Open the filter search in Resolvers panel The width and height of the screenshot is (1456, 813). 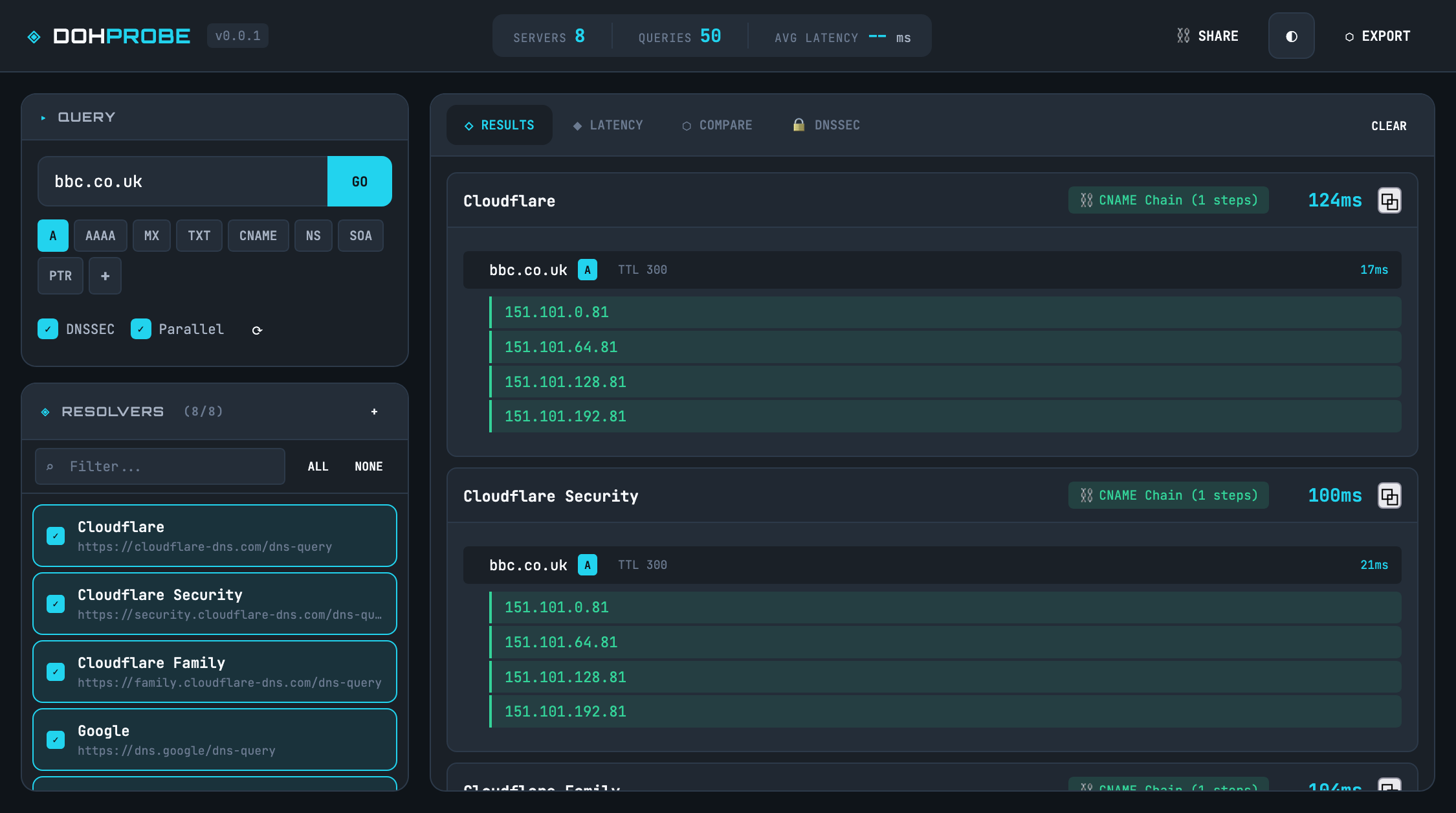click(159, 466)
